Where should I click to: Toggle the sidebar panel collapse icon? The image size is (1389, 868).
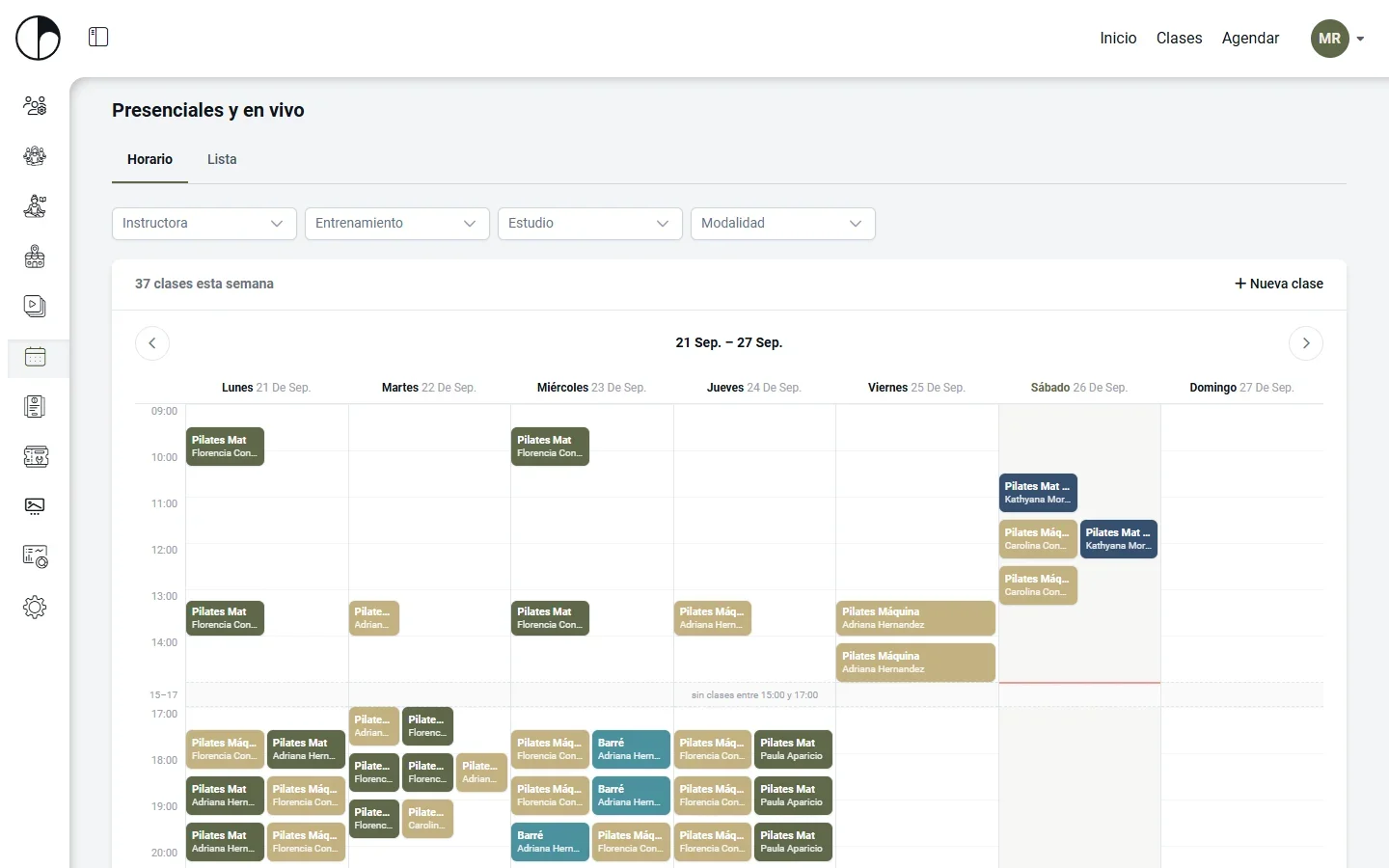(x=98, y=38)
